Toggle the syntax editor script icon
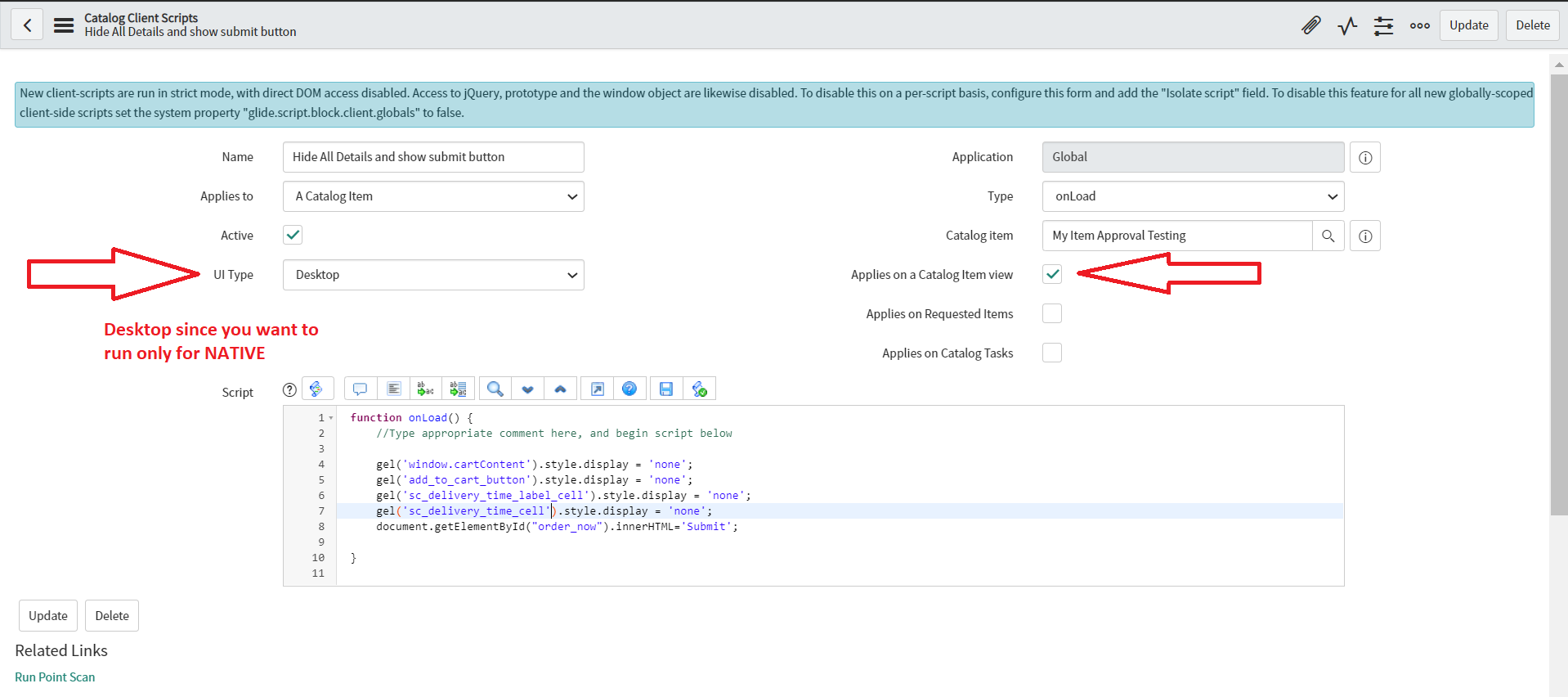The image size is (1568, 697). tap(317, 389)
